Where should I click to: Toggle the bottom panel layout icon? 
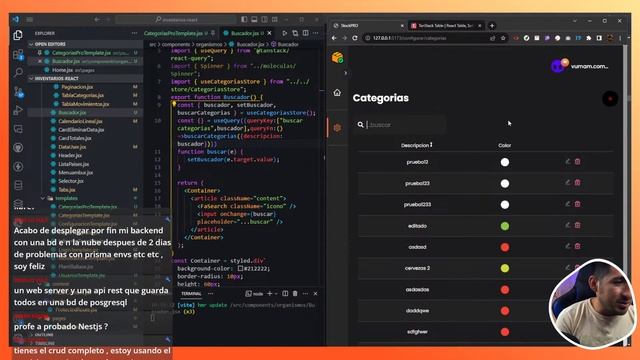coord(254,19)
